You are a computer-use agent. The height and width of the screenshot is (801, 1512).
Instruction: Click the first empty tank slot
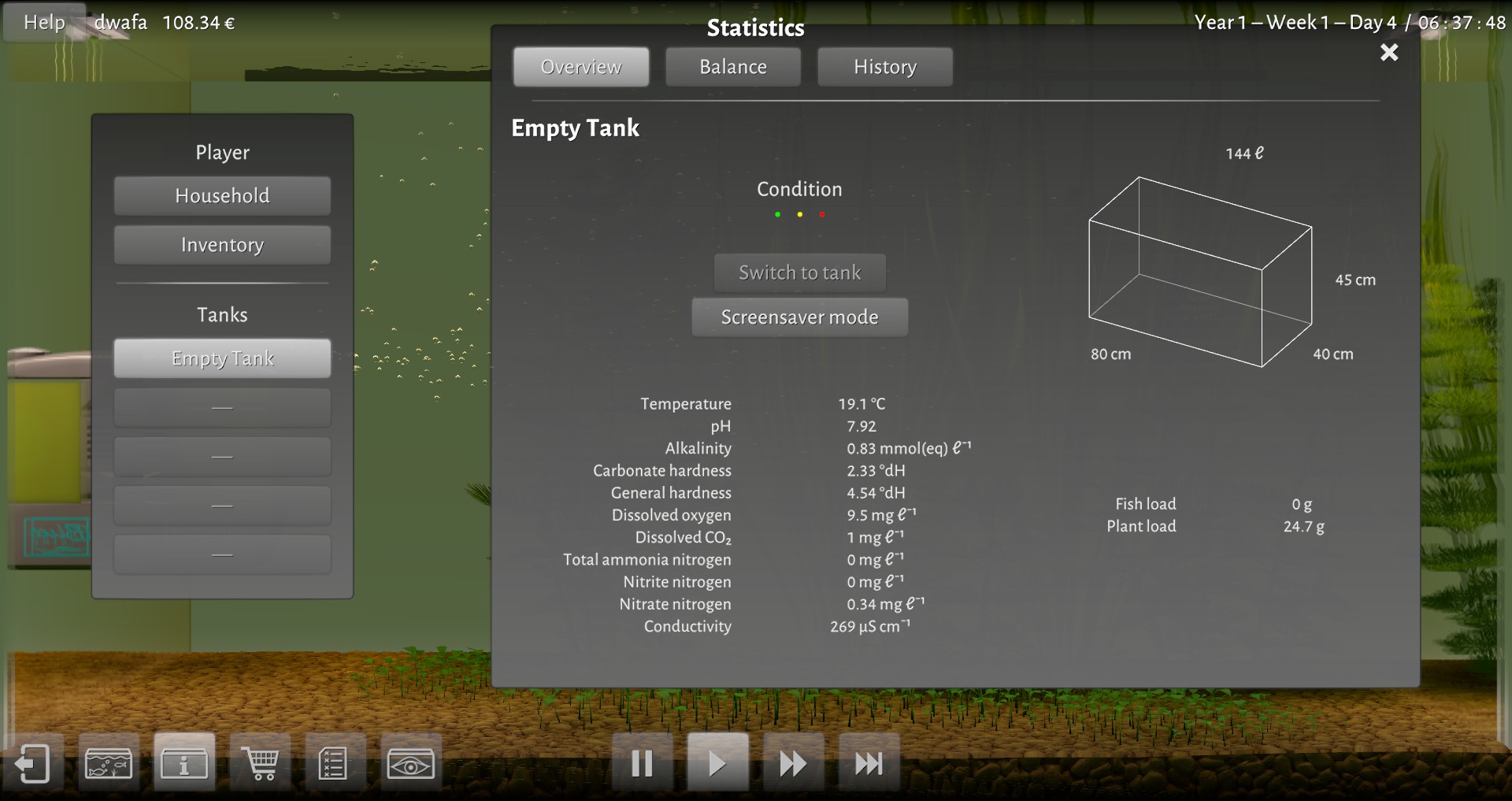coord(222,408)
